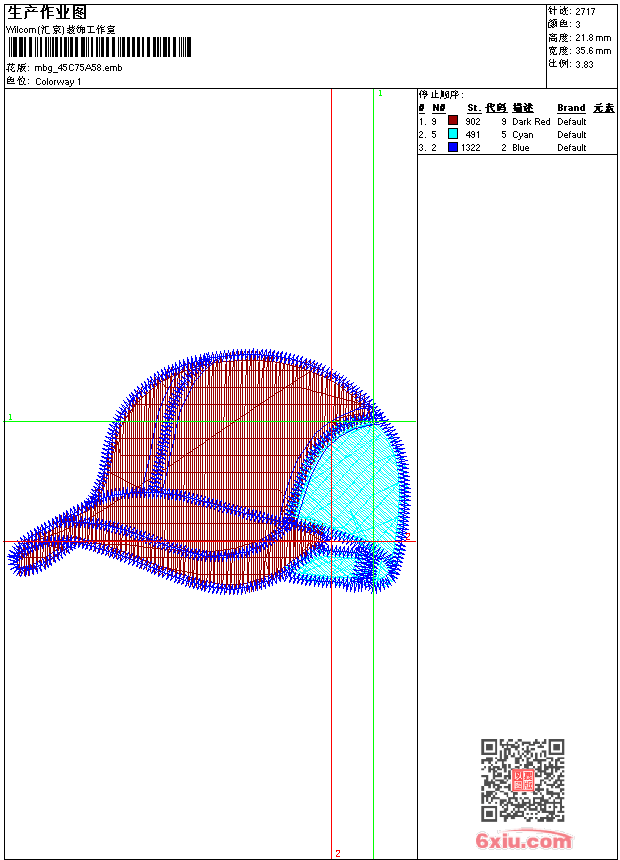Click the 生产作业图 worksheet title
620x860 pixels.
47,12
